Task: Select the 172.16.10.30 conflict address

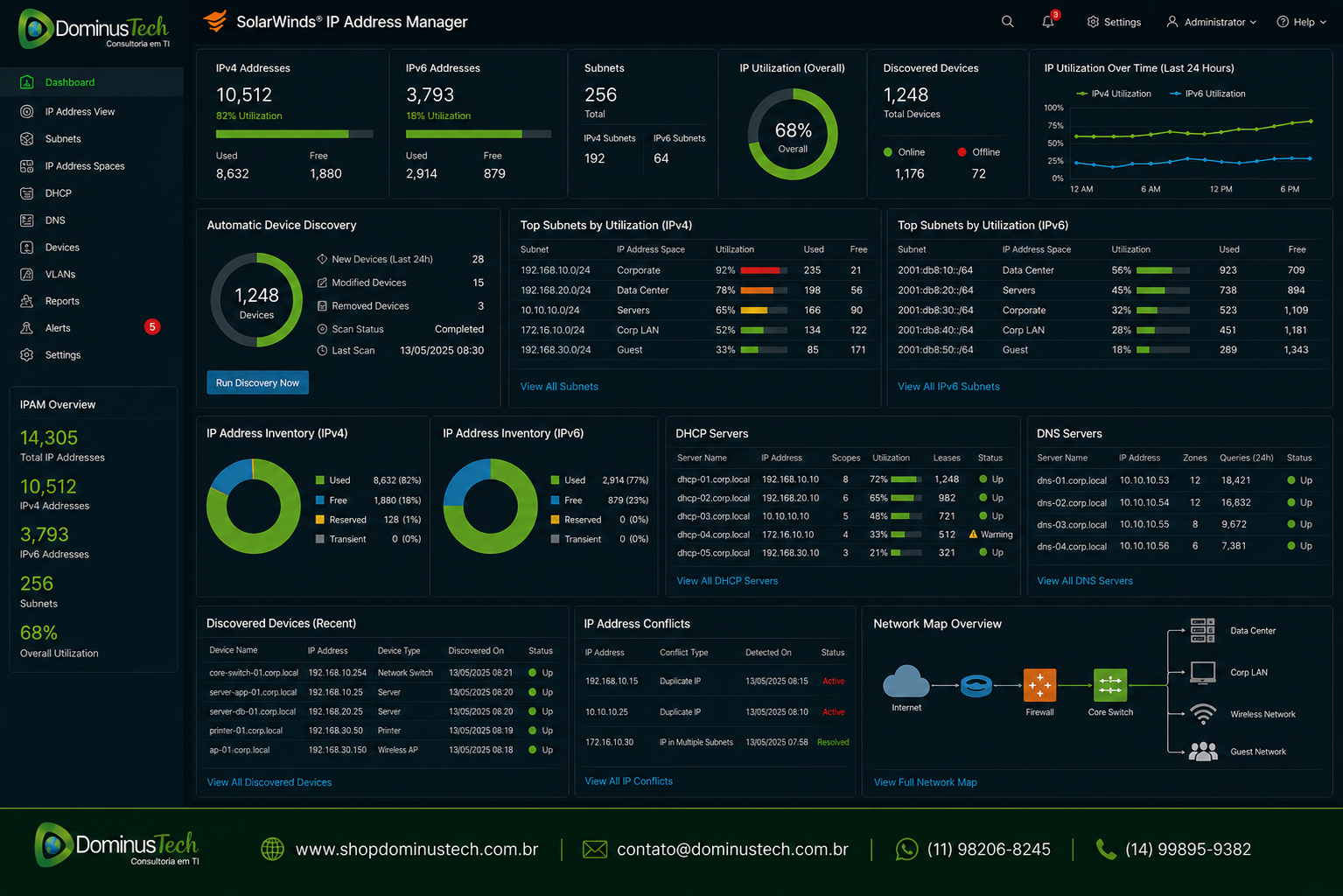Action: coord(610,742)
